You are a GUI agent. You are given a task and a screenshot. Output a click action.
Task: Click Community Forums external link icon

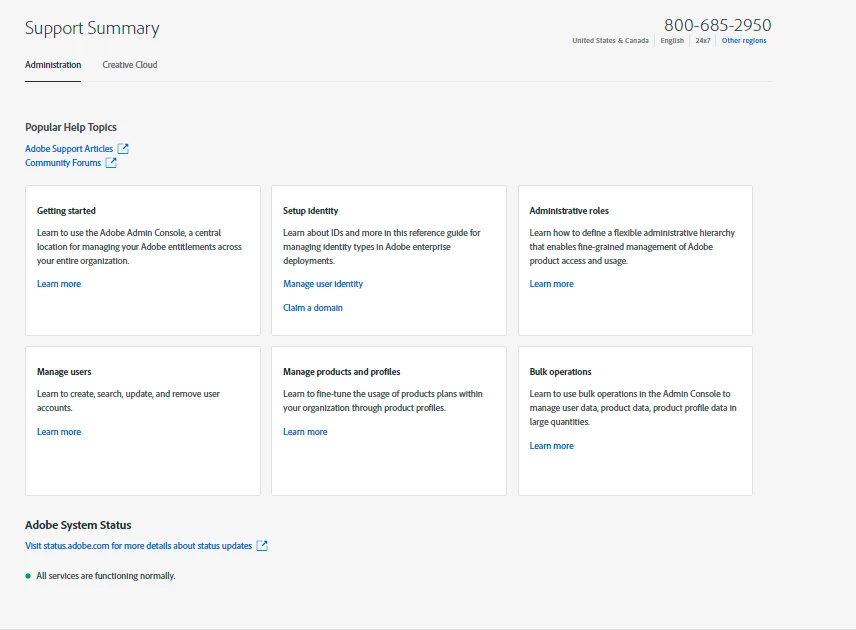(111, 163)
